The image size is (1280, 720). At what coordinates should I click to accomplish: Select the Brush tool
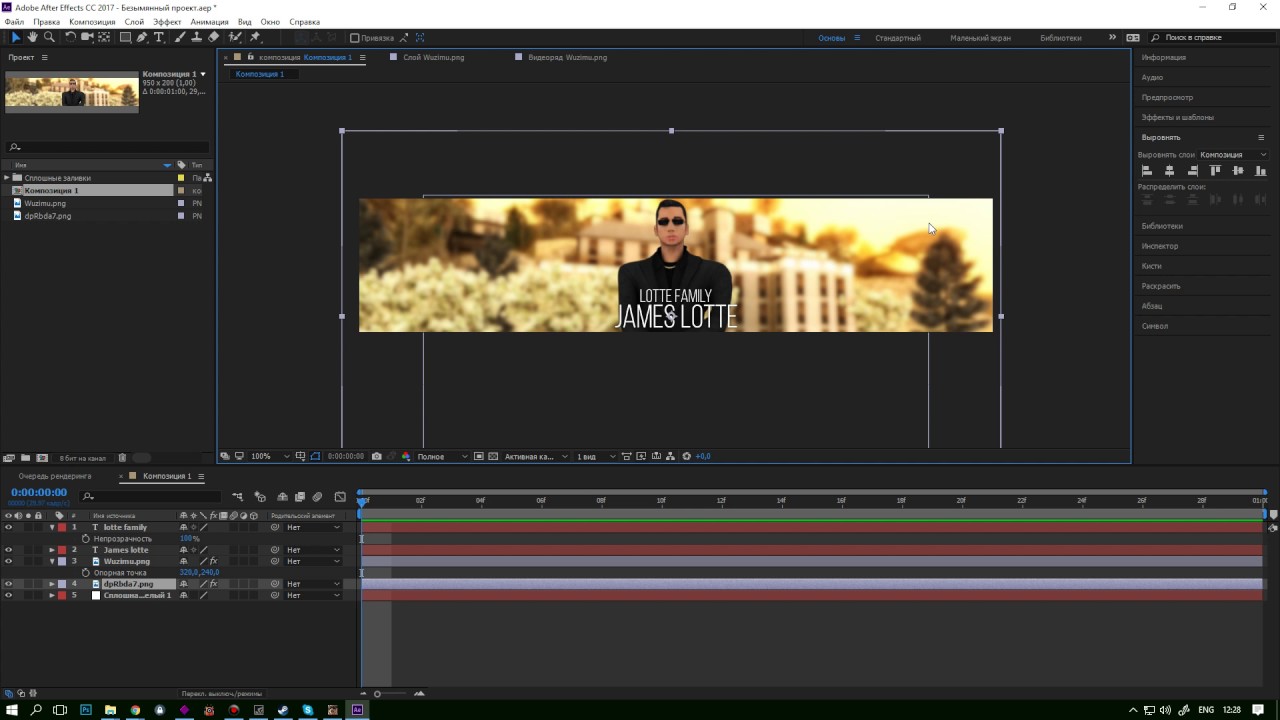pyautogui.click(x=180, y=37)
